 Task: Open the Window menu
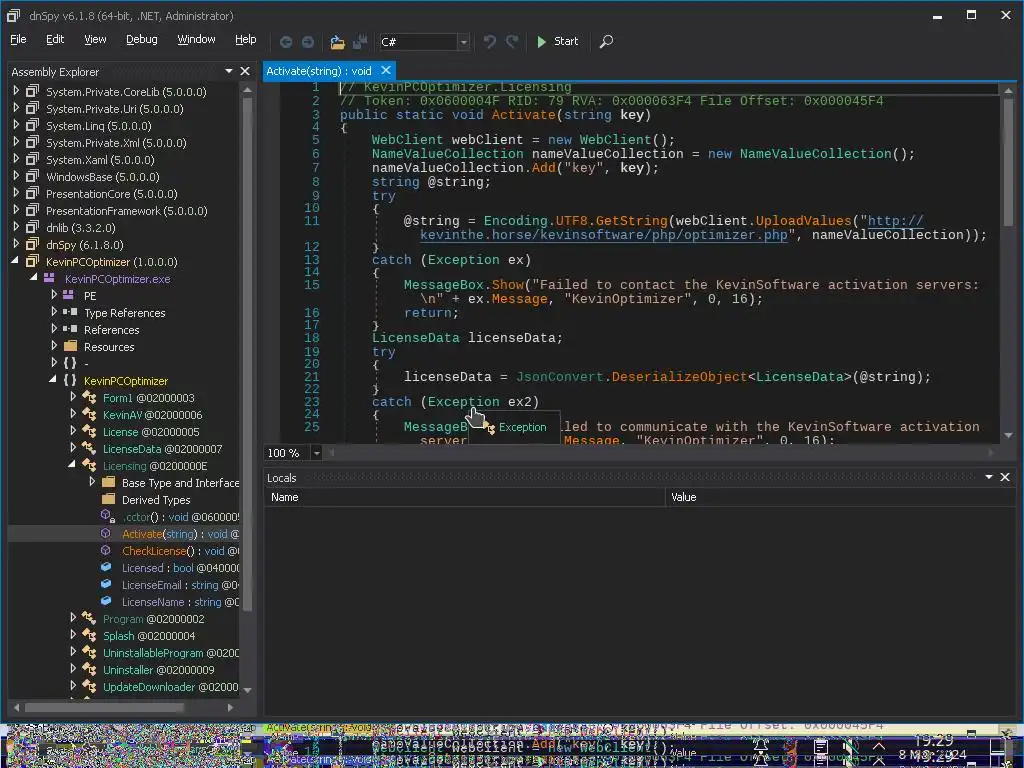pyautogui.click(x=196, y=40)
